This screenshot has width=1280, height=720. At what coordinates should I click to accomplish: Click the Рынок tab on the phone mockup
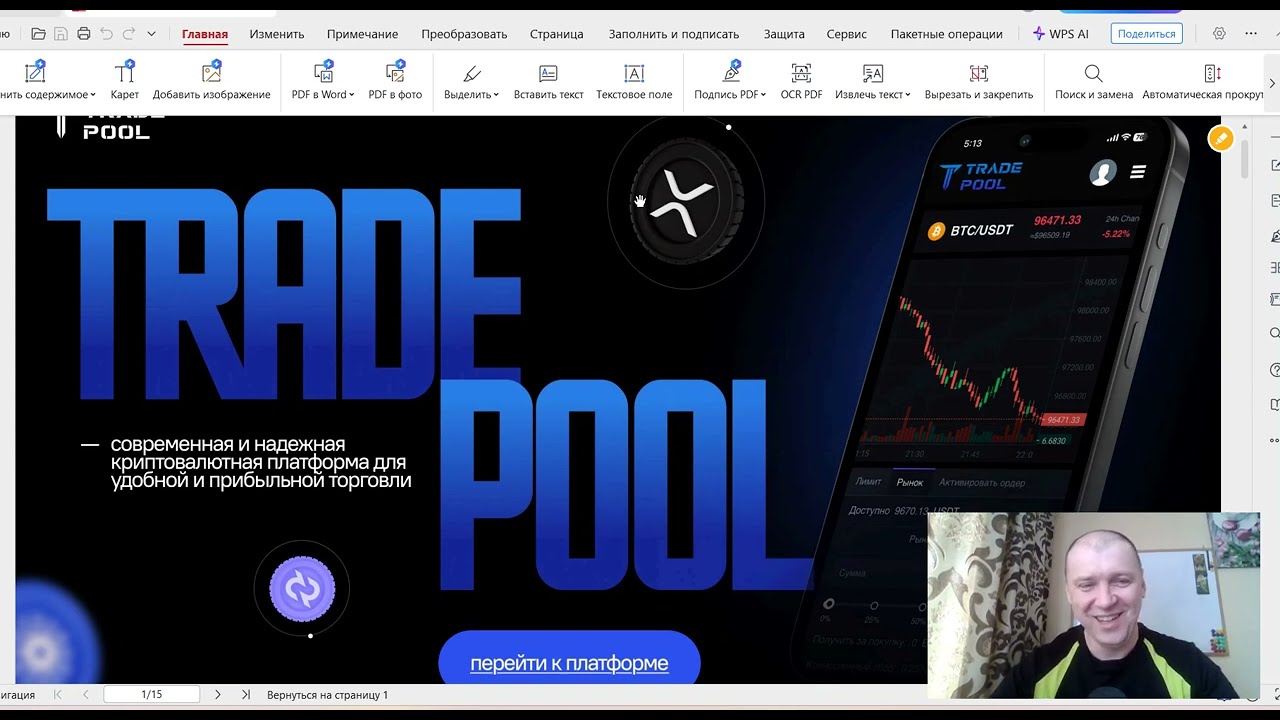click(910, 482)
